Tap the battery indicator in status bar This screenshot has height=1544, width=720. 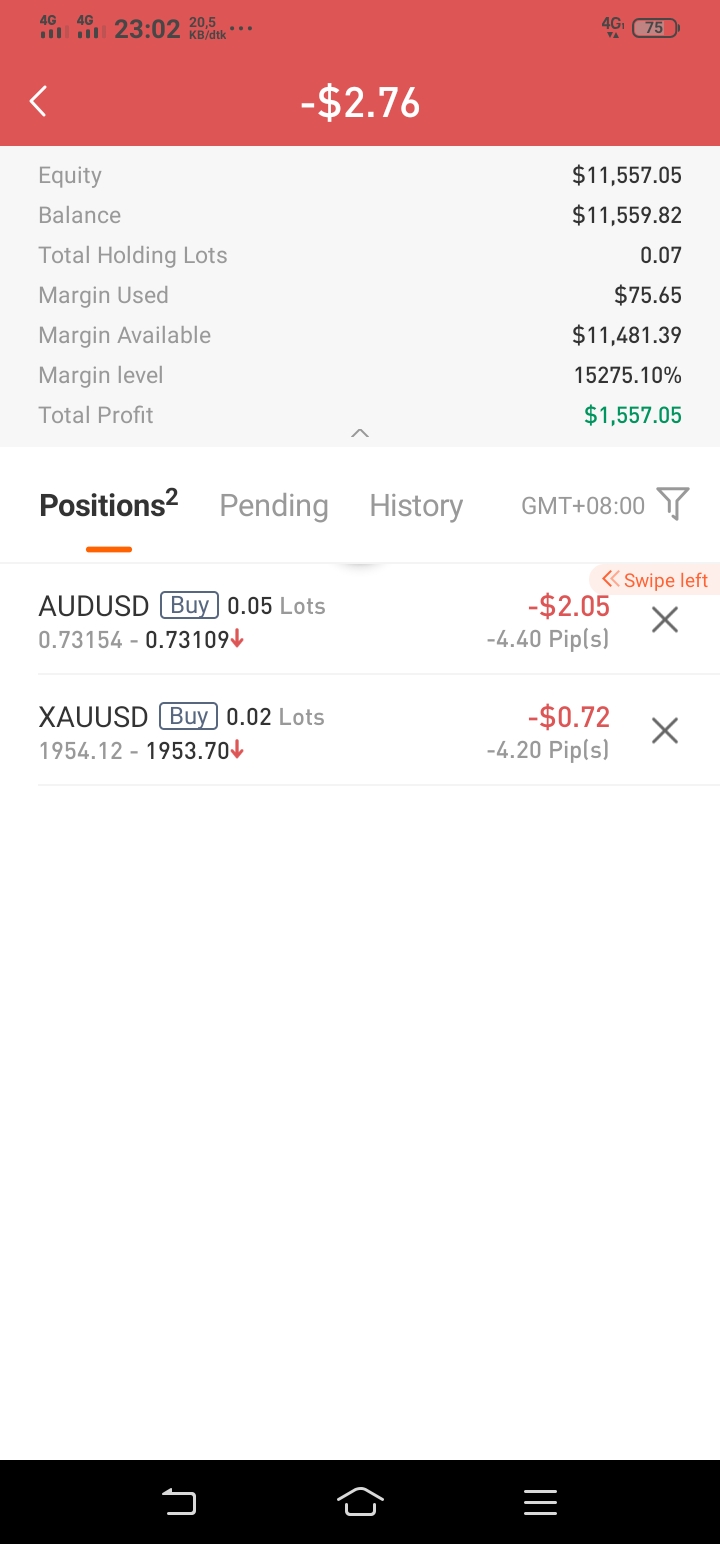pyautogui.click(x=655, y=28)
